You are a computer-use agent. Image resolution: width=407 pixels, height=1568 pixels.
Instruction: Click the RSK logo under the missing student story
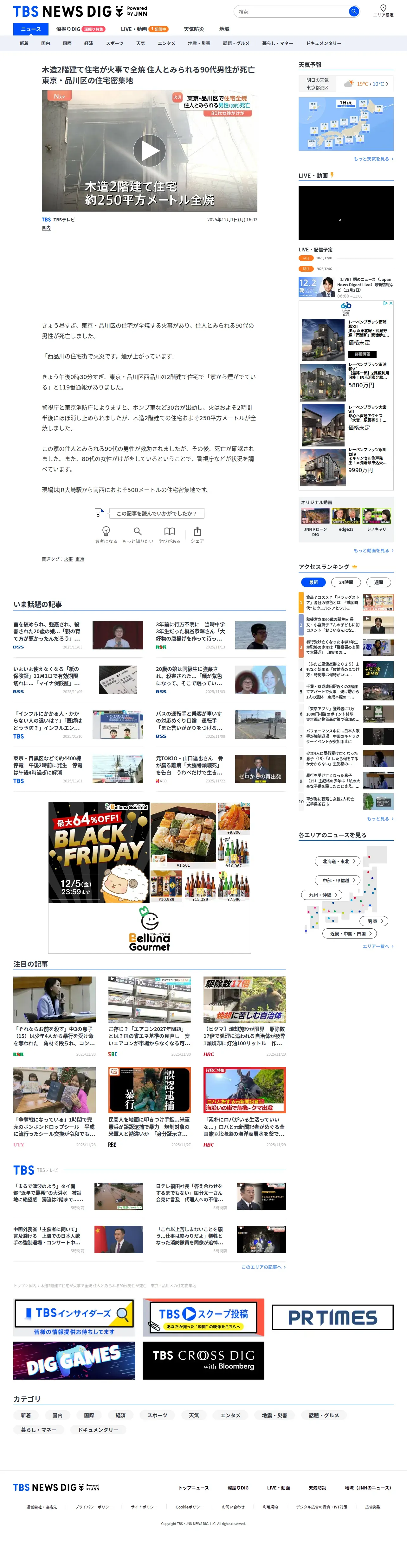[x=161, y=647]
